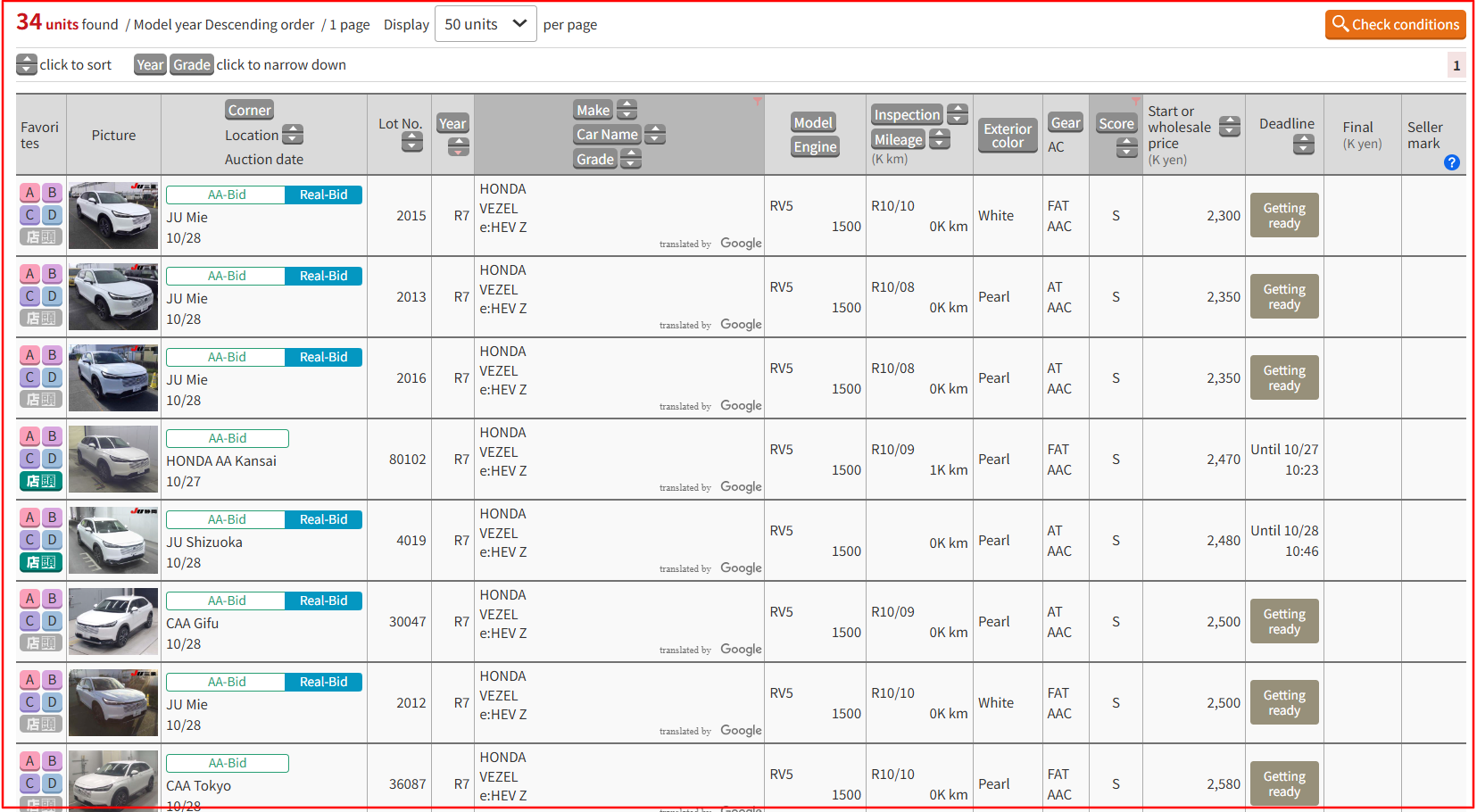The image size is (1477, 812).
Task: Select Real-Bid tab for lot 2015
Action: (324, 195)
